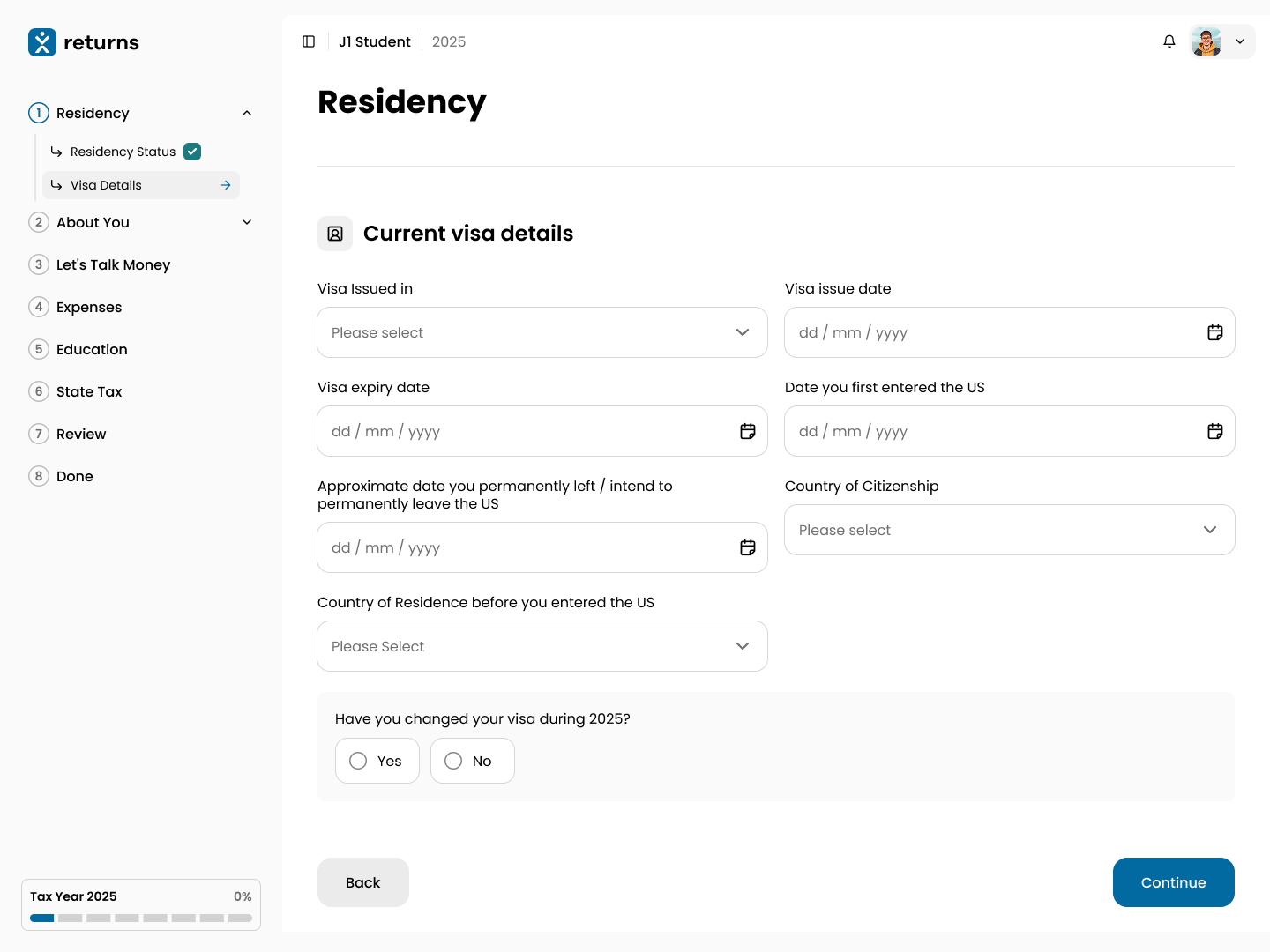Toggle the sidebar panel icon
The width and height of the screenshot is (1270, 952).
coord(309,41)
